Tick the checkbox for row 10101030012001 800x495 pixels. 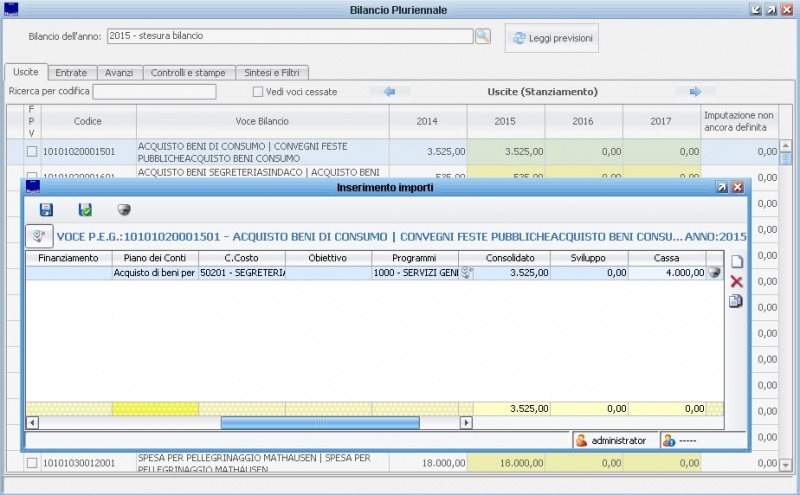coord(32,463)
